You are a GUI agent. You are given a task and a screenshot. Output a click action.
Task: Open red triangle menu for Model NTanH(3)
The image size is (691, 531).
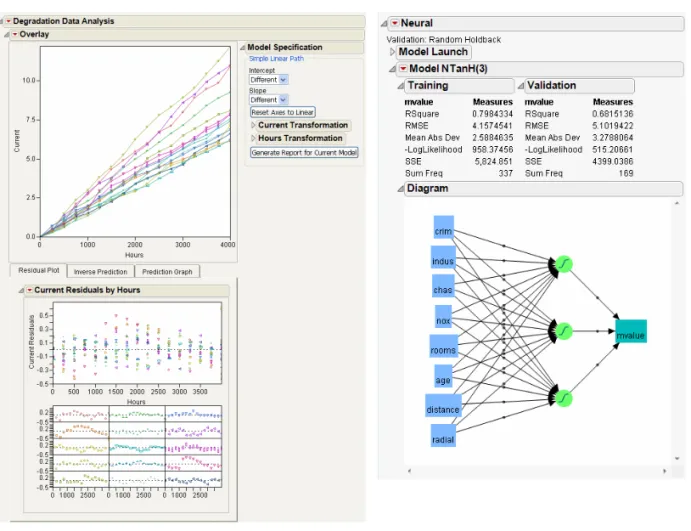click(403, 68)
